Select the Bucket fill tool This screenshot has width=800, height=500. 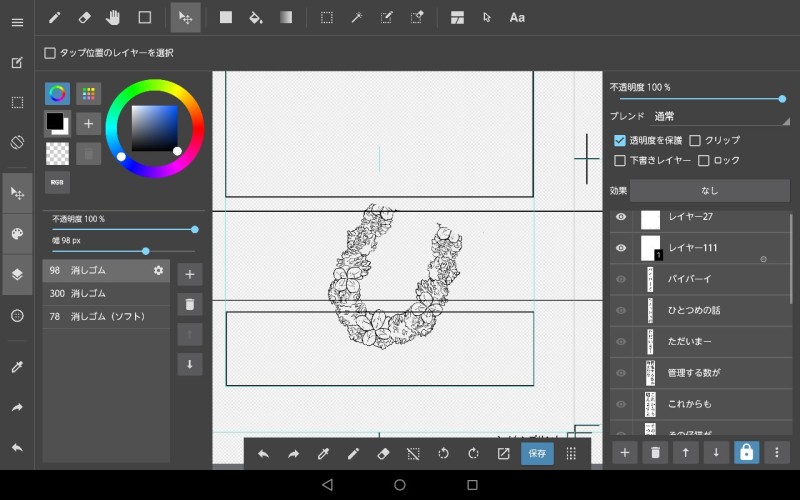(255, 17)
